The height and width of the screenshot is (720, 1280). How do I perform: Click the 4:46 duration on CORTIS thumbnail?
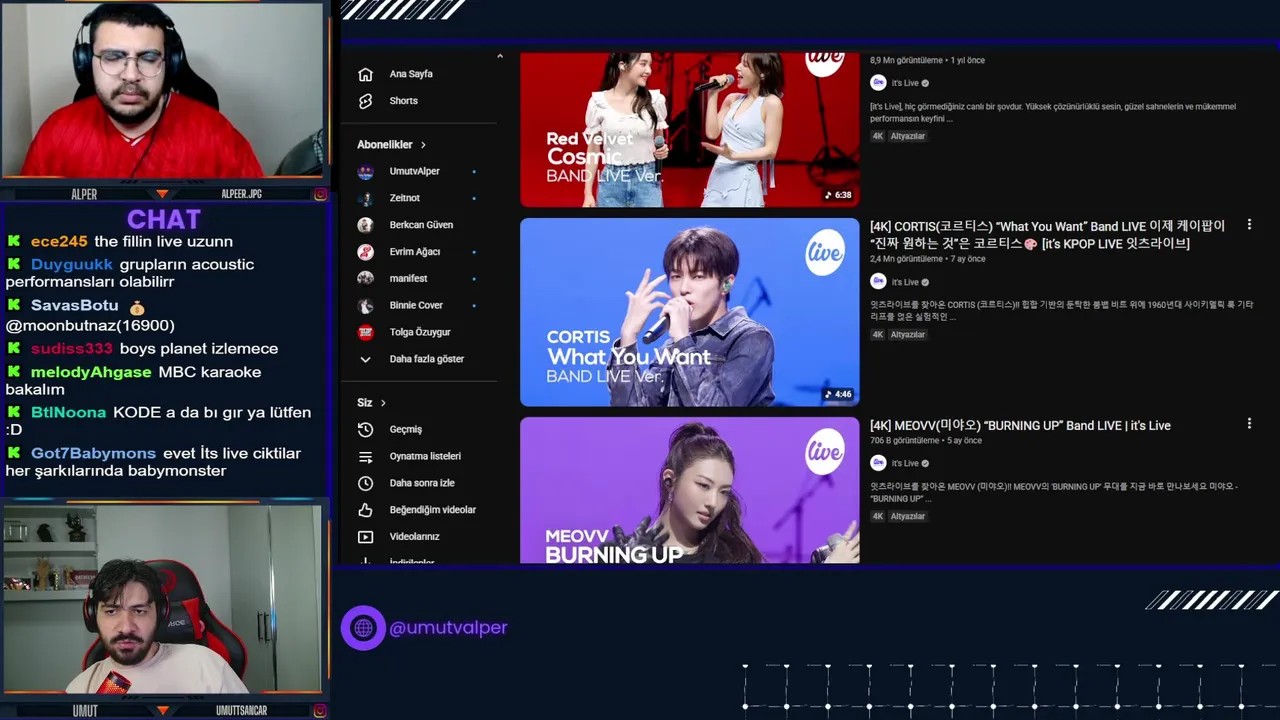click(x=838, y=394)
